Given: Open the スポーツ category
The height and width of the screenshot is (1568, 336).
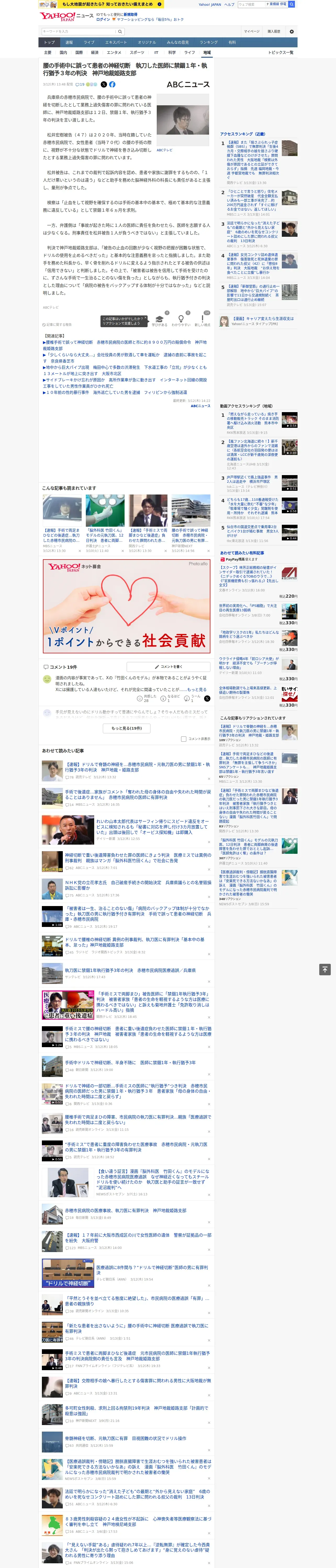Looking at the screenshot, I should coord(137,52).
